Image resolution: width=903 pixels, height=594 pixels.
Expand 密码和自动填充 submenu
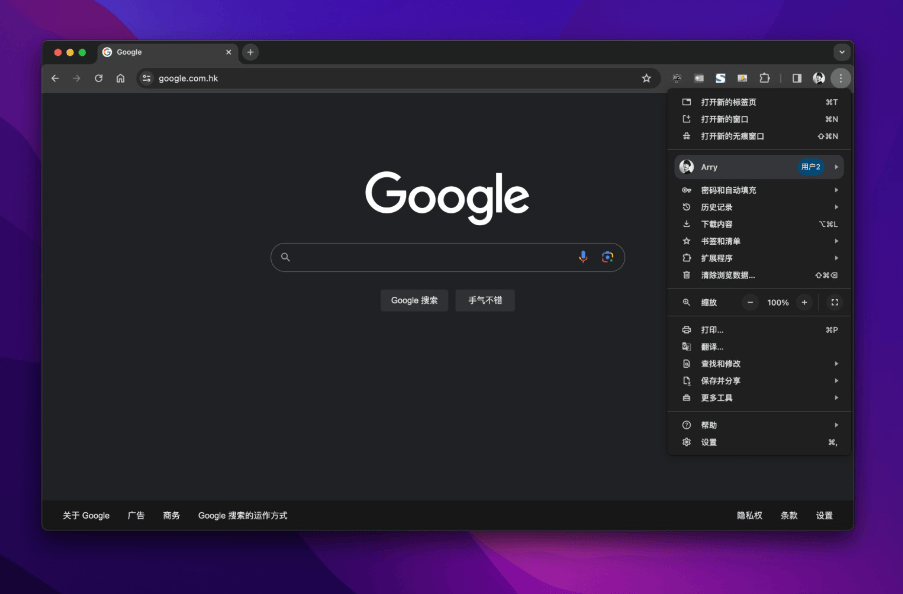(759, 190)
